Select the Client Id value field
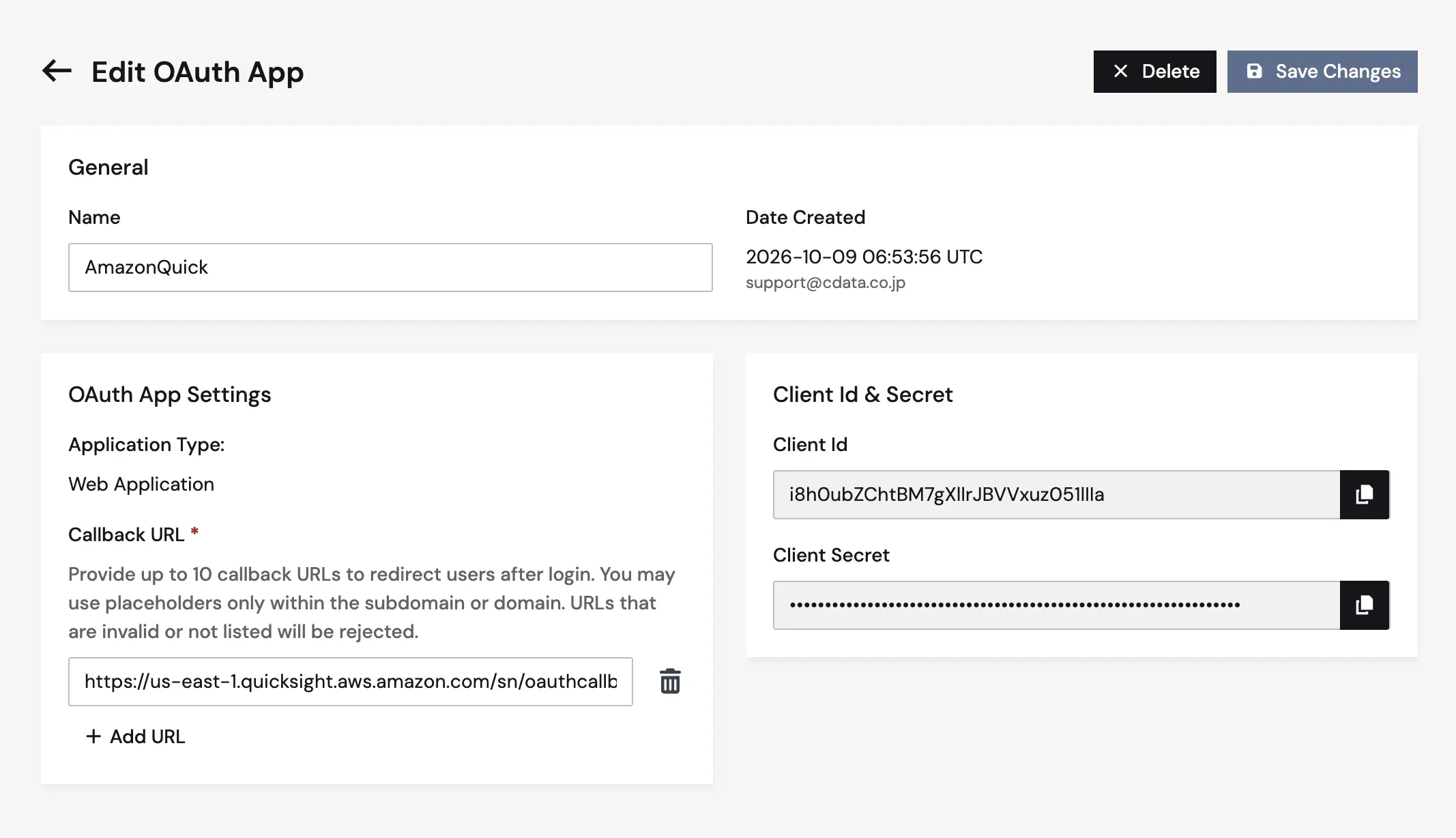The image size is (1456, 838). coord(1056,495)
